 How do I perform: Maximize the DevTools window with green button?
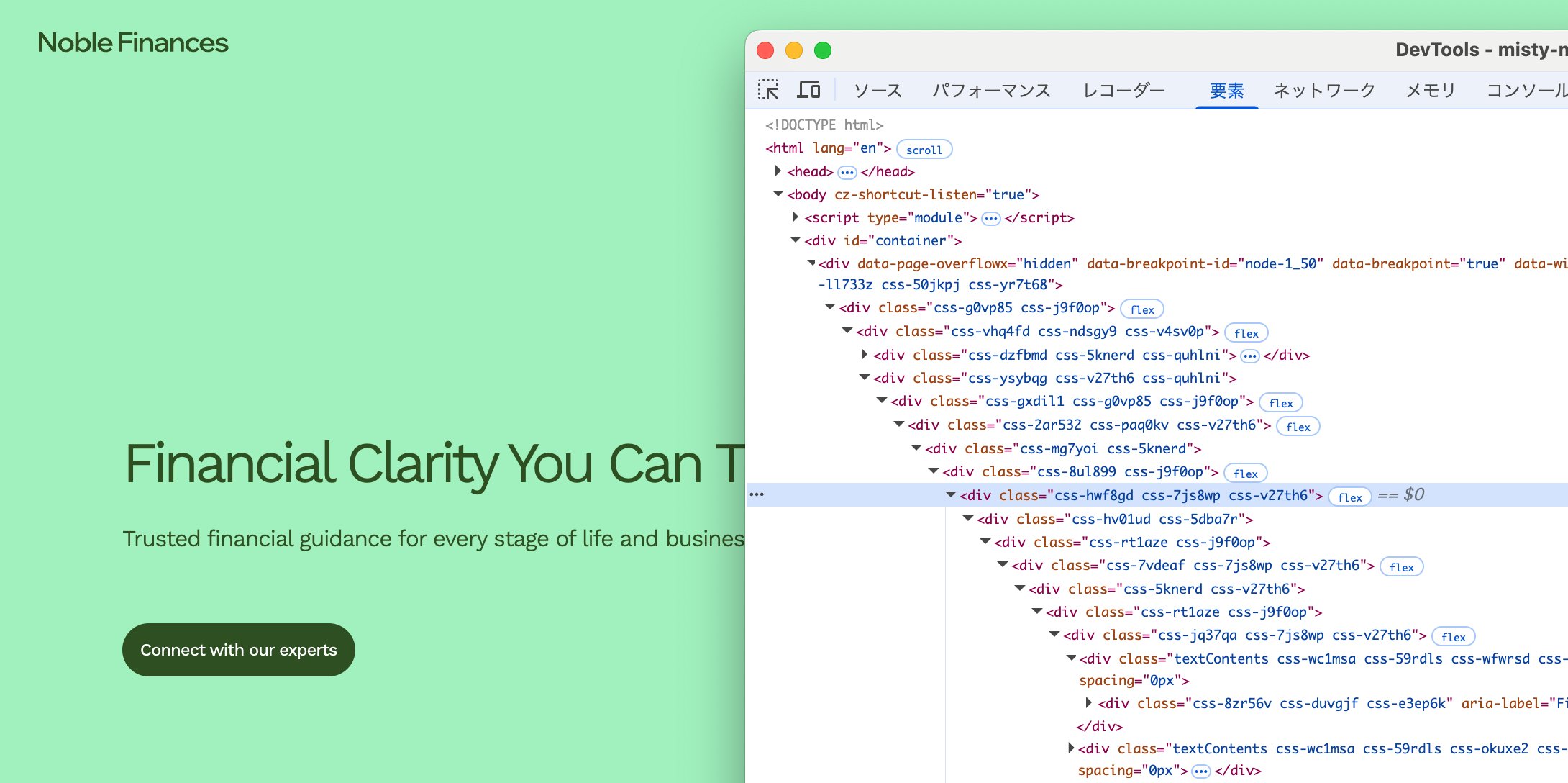(x=823, y=50)
